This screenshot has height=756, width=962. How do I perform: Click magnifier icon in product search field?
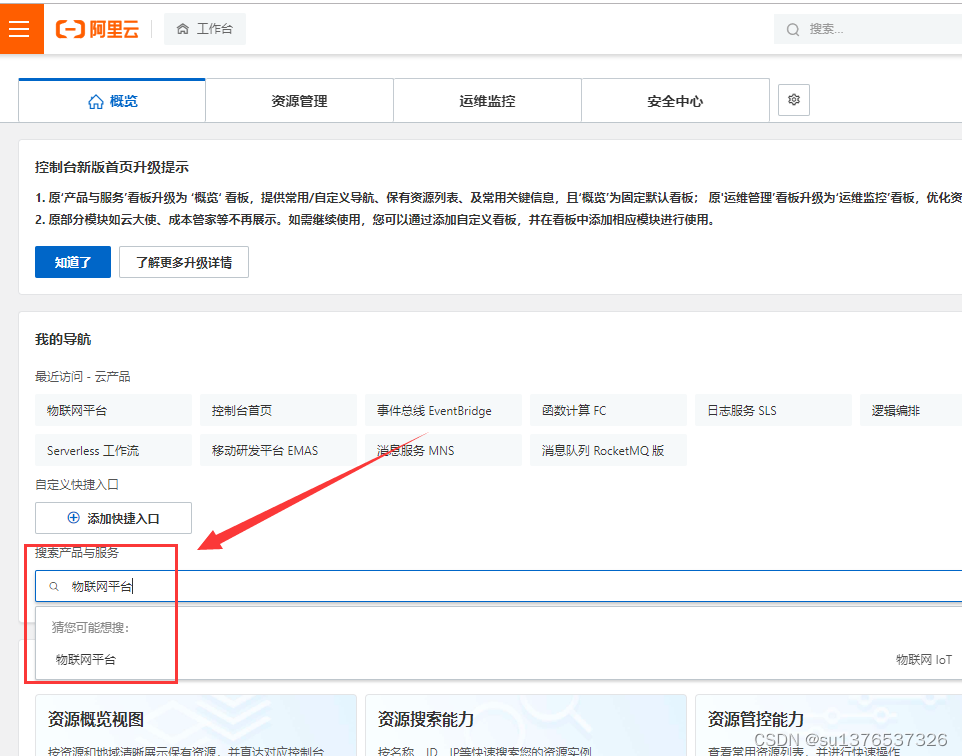coord(54,587)
